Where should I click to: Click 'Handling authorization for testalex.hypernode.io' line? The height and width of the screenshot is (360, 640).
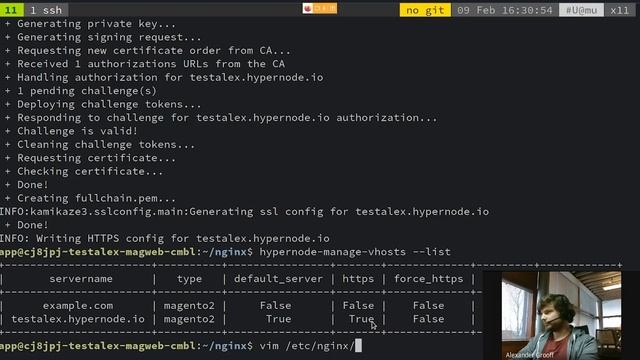pyautogui.click(x=164, y=78)
